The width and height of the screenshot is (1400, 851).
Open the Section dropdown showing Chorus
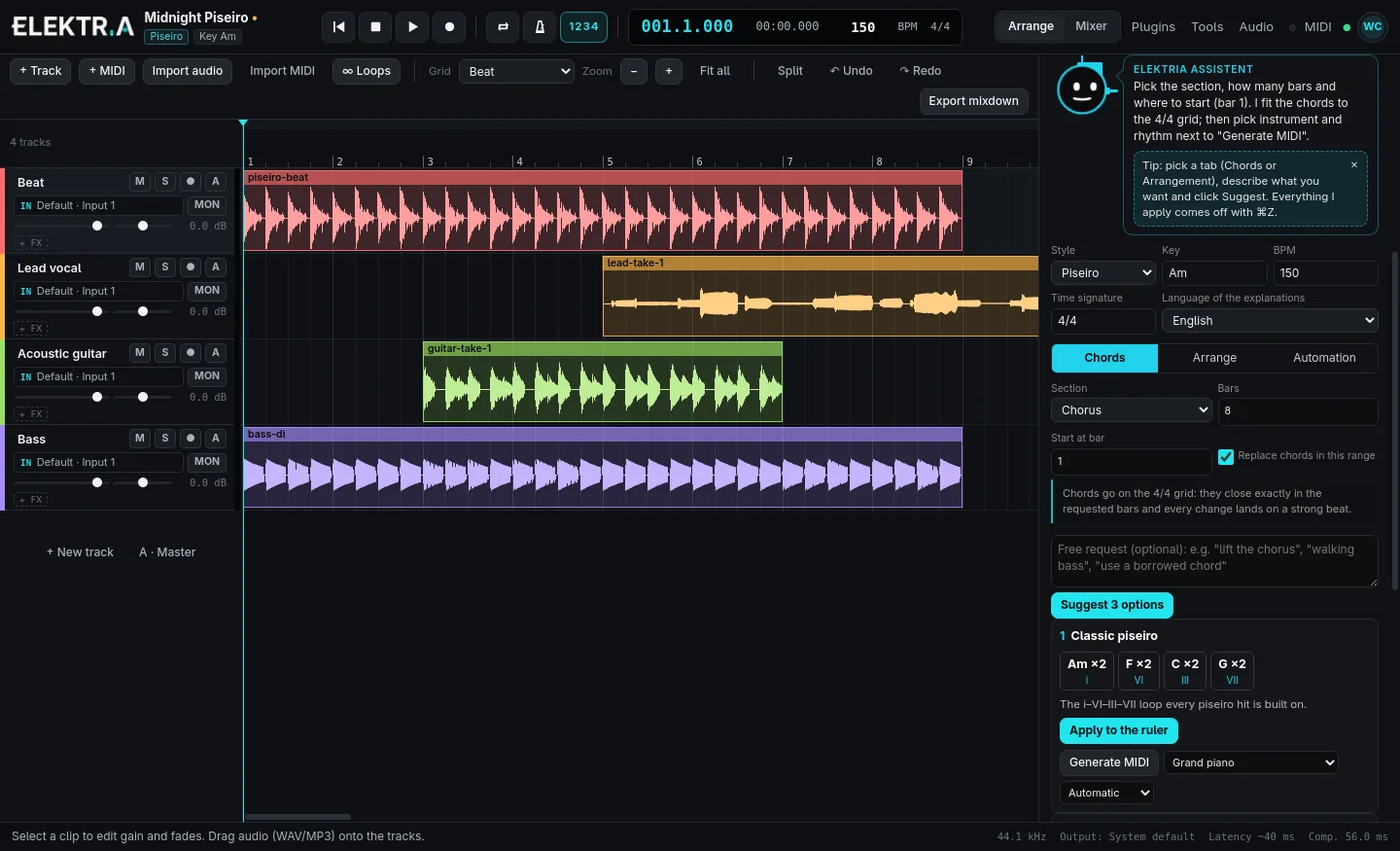(1131, 410)
